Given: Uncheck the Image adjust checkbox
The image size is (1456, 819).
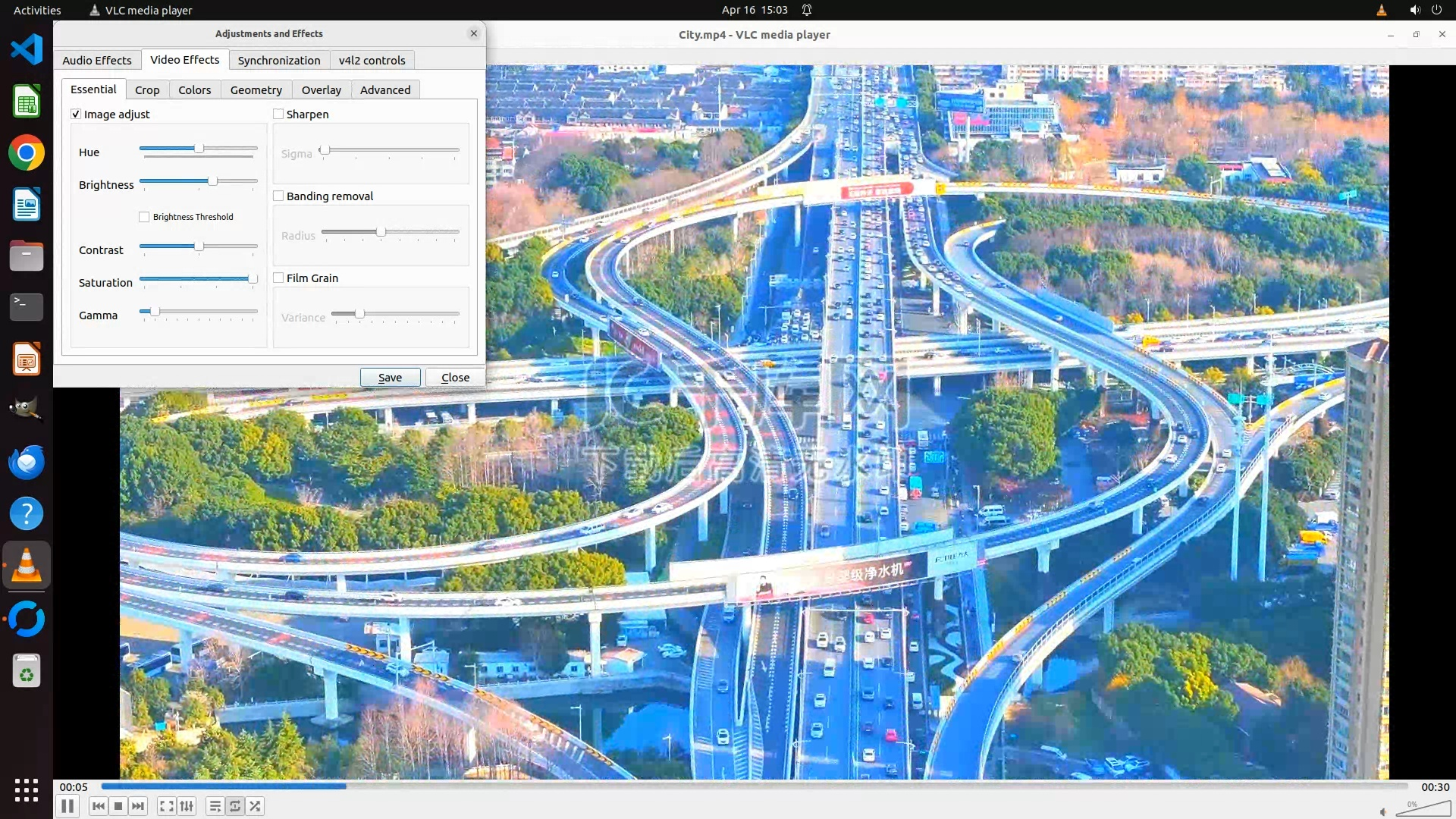Looking at the screenshot, I should (x=76, y=115).
